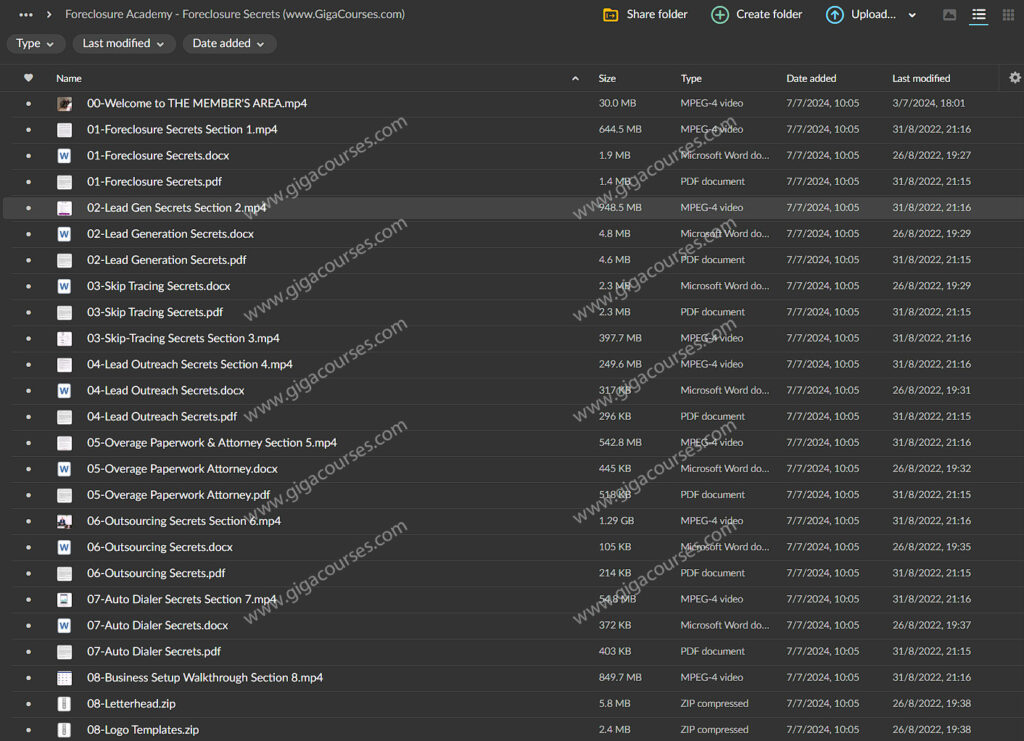
Task: Toggle favourite dot for 05-Overage Paperwork & Attorney Section 5.mp4
Action: click(28, 443)
